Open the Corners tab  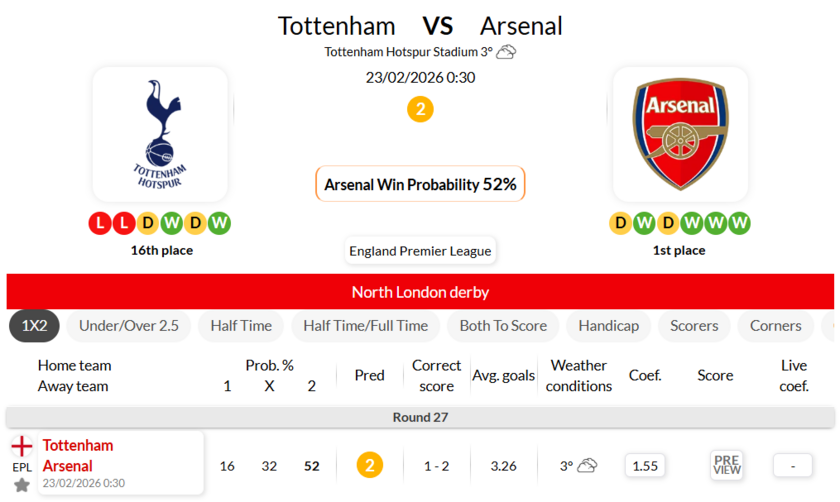pos(775,326)
